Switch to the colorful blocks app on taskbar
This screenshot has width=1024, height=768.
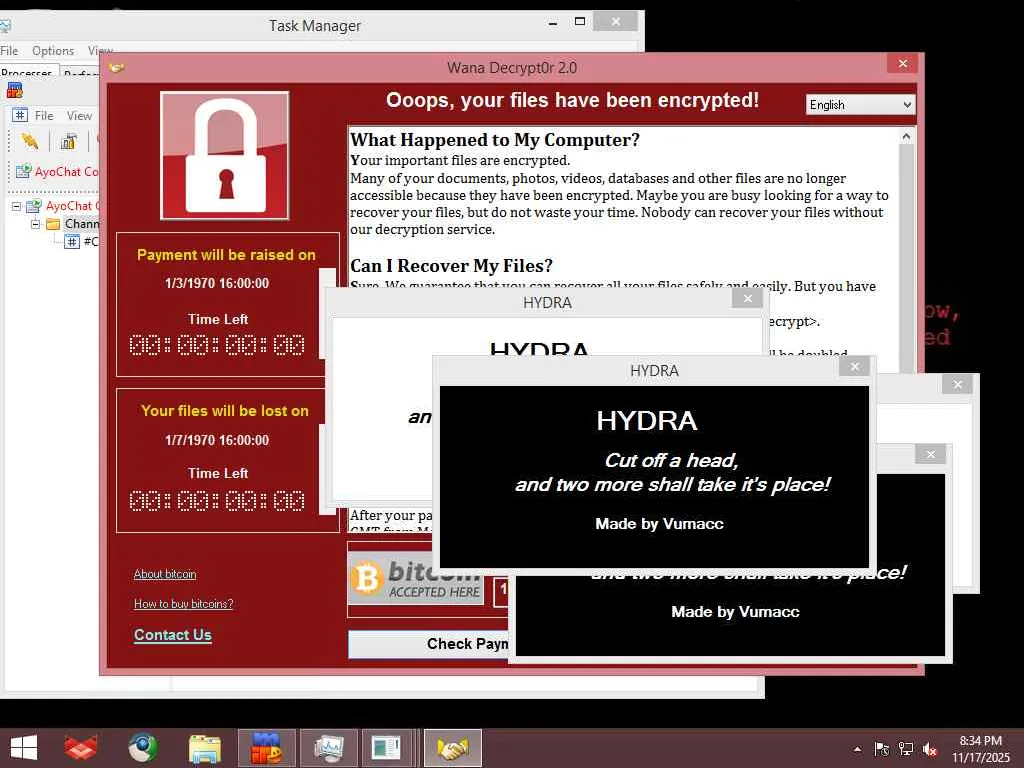point(266,748)
